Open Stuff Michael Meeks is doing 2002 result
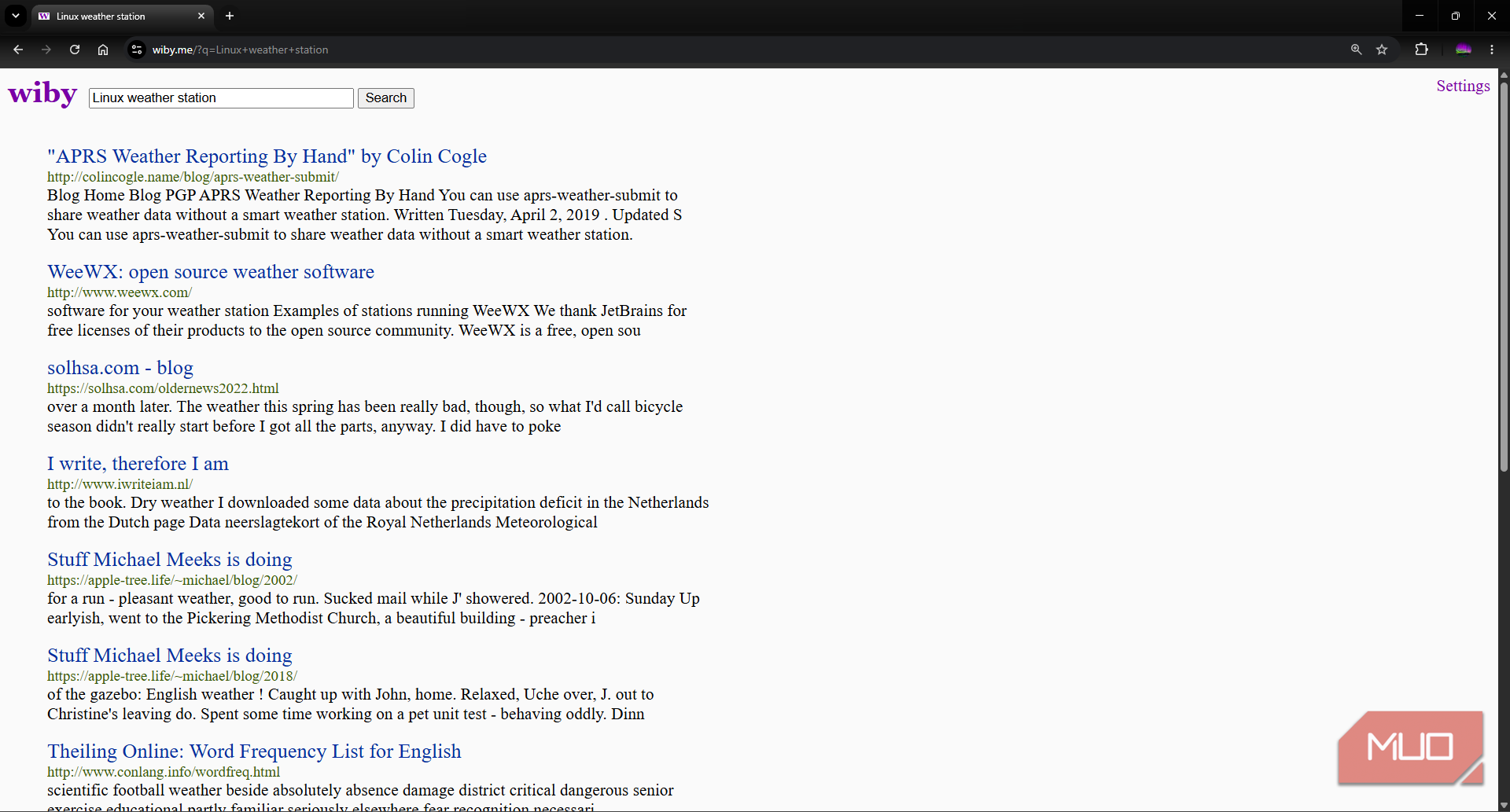The width and height of the screenshot is (1510, 812). pos(170,560)
